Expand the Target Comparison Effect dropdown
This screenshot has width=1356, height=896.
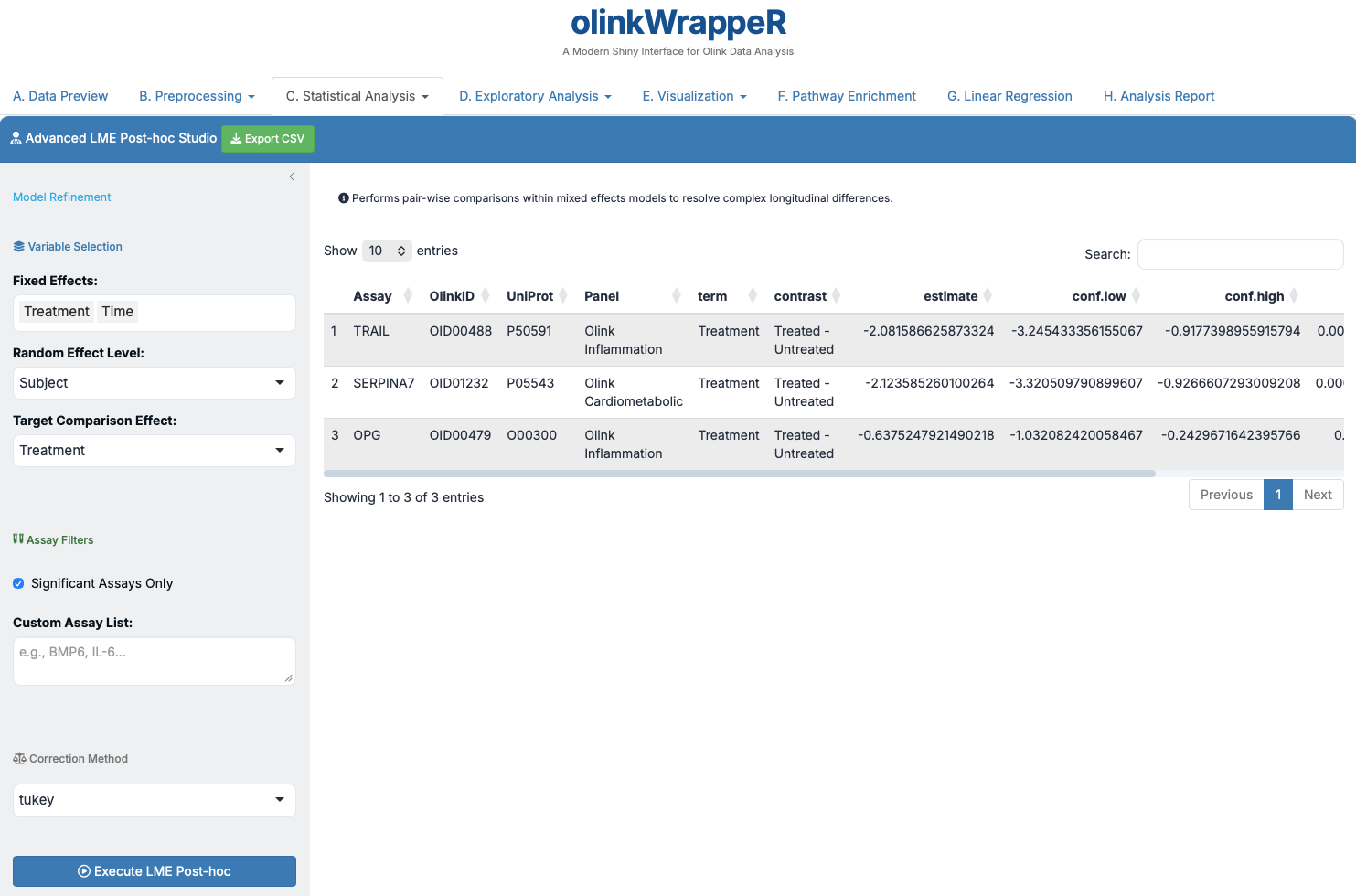(154, 451)
